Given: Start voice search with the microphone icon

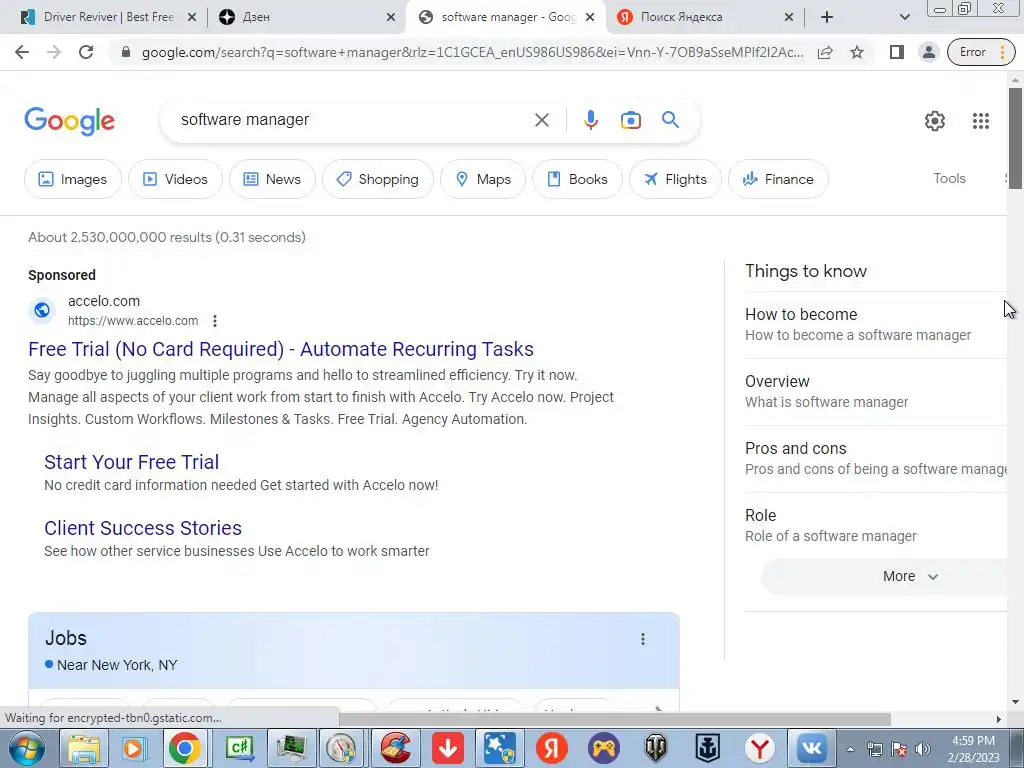Looking at the screenshot, I should click(x=590, y=120).
